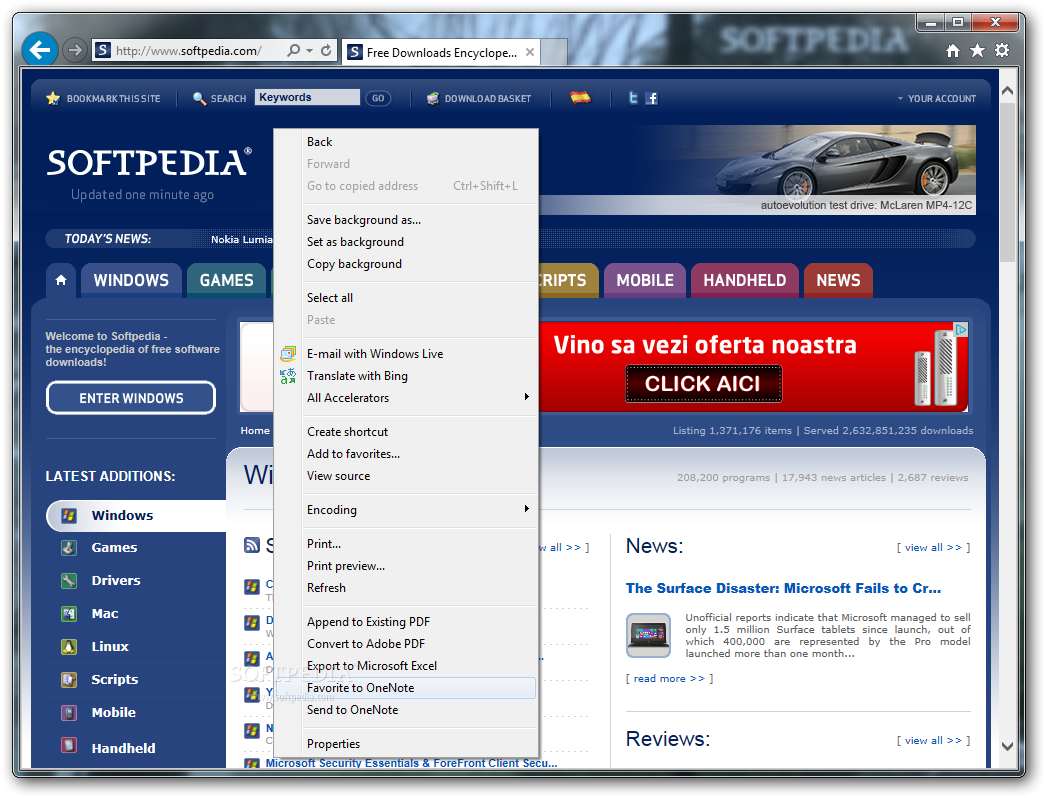The image size is (1046, 798).
Task: Close the Free Downloads Encyclopedia tab
Action: [x=530, y=52]
